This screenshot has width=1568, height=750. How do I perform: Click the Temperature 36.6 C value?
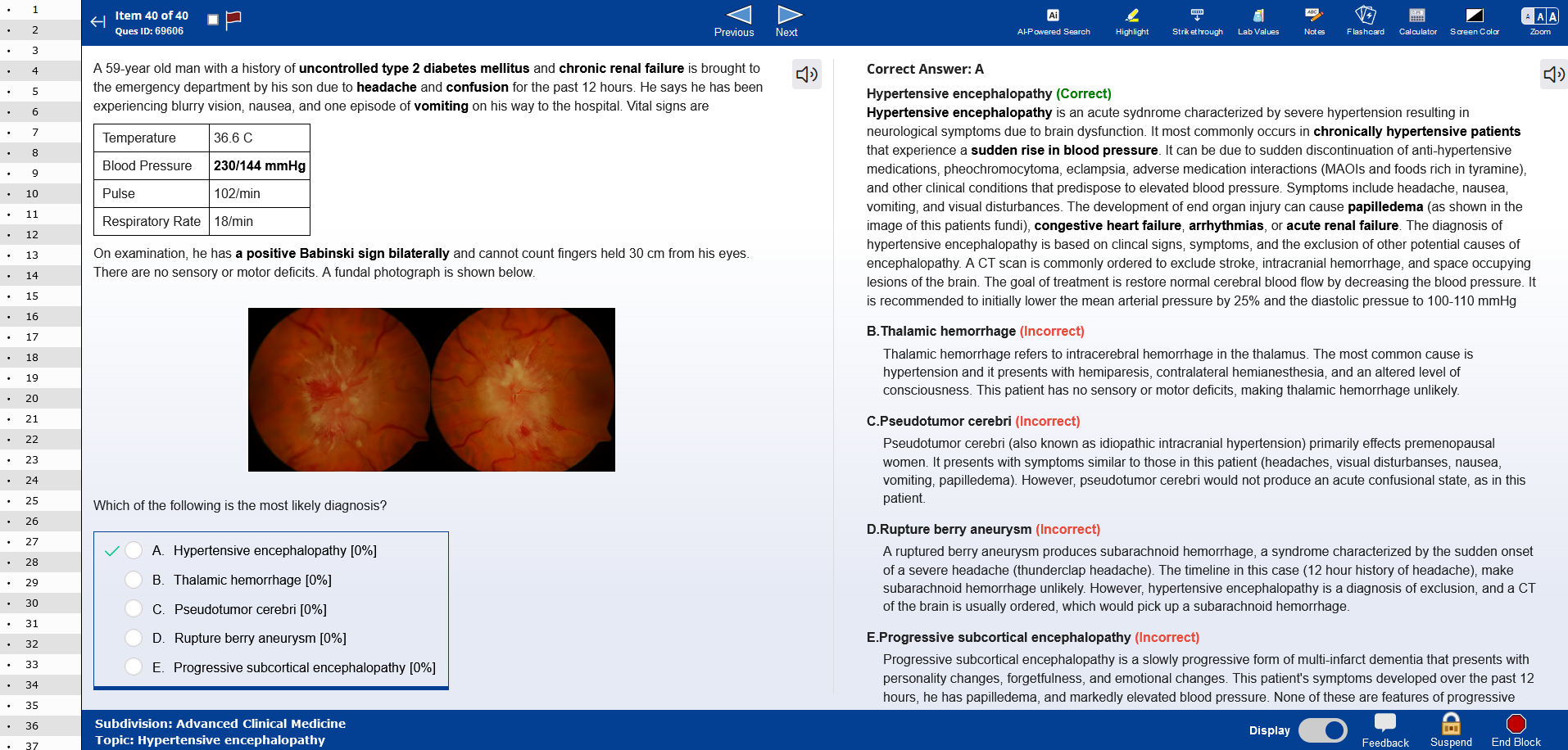pos(260,138)
